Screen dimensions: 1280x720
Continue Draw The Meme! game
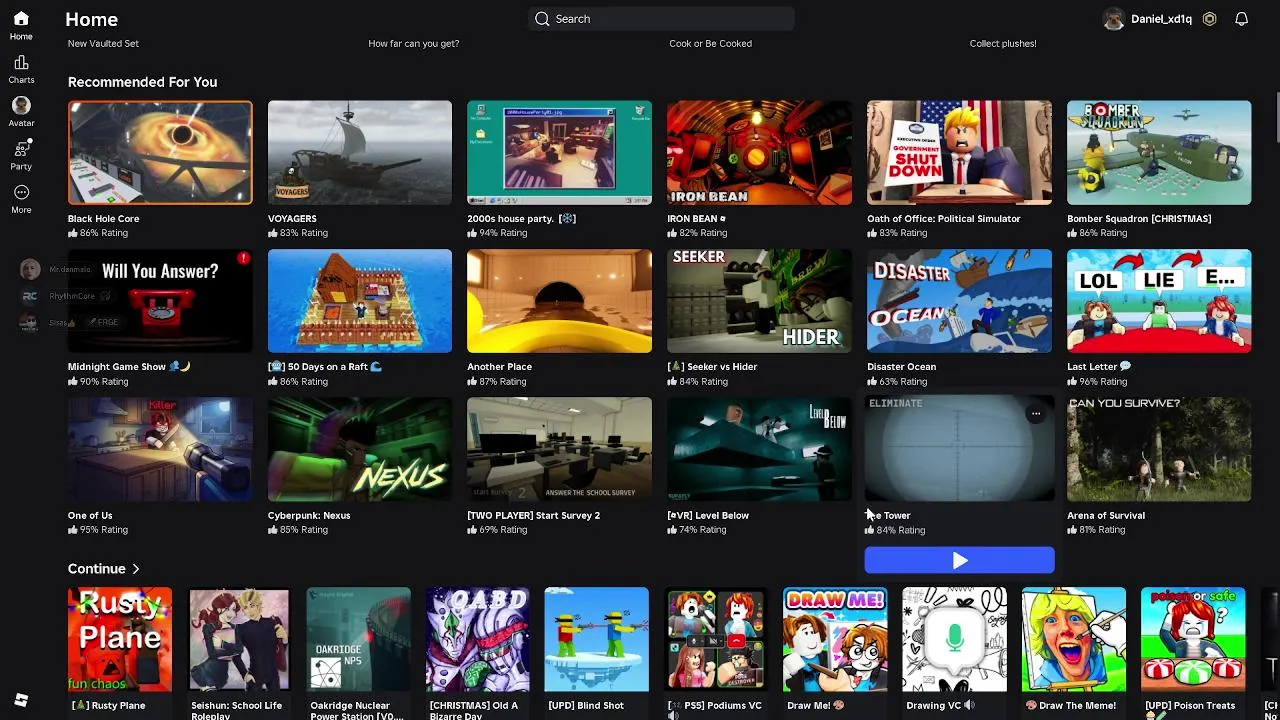click(x=1074, y=639)
